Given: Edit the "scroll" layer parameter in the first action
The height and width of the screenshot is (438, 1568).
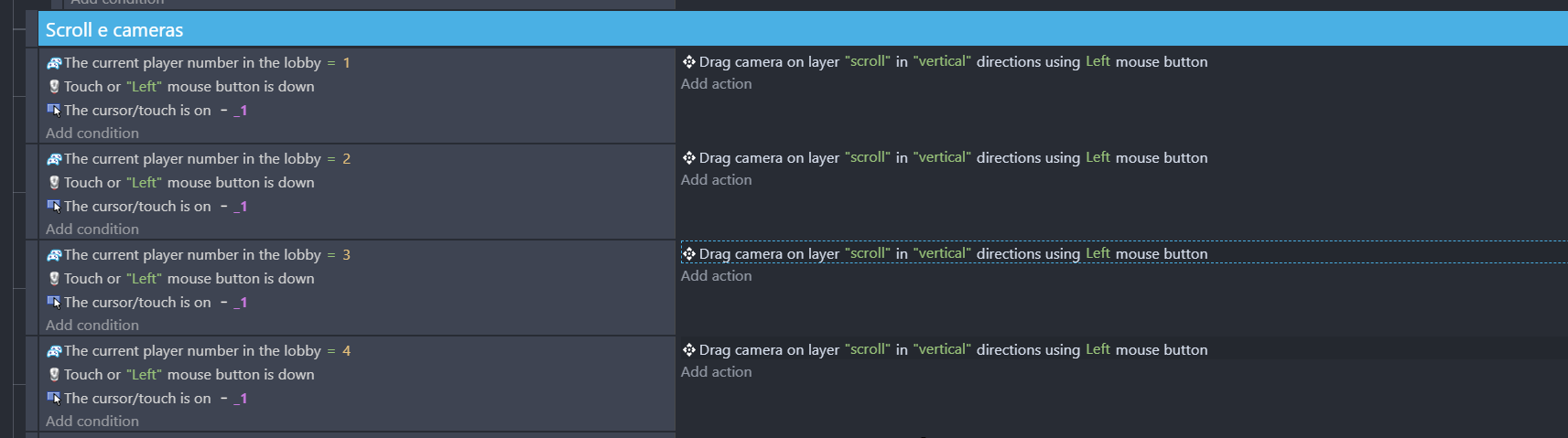Looking at the screenshot, I should click(x=867, y=62).
